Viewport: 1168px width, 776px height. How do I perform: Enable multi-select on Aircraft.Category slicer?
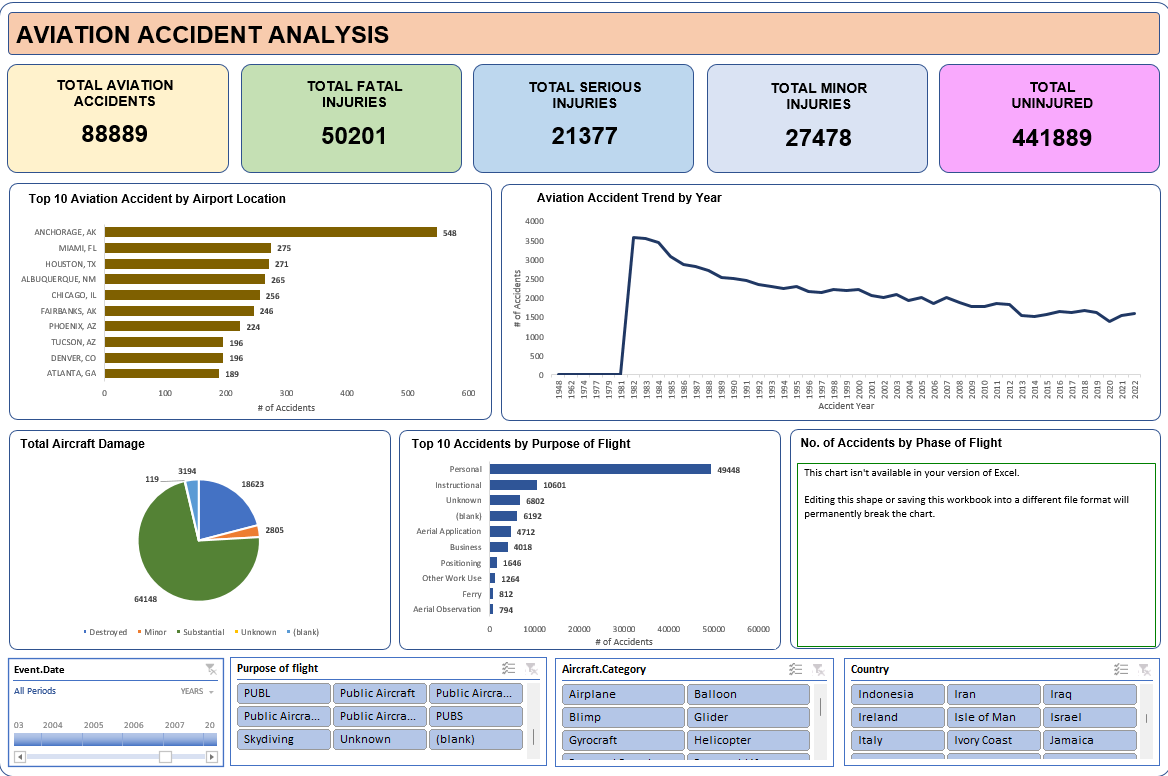[x=796, y=669]
